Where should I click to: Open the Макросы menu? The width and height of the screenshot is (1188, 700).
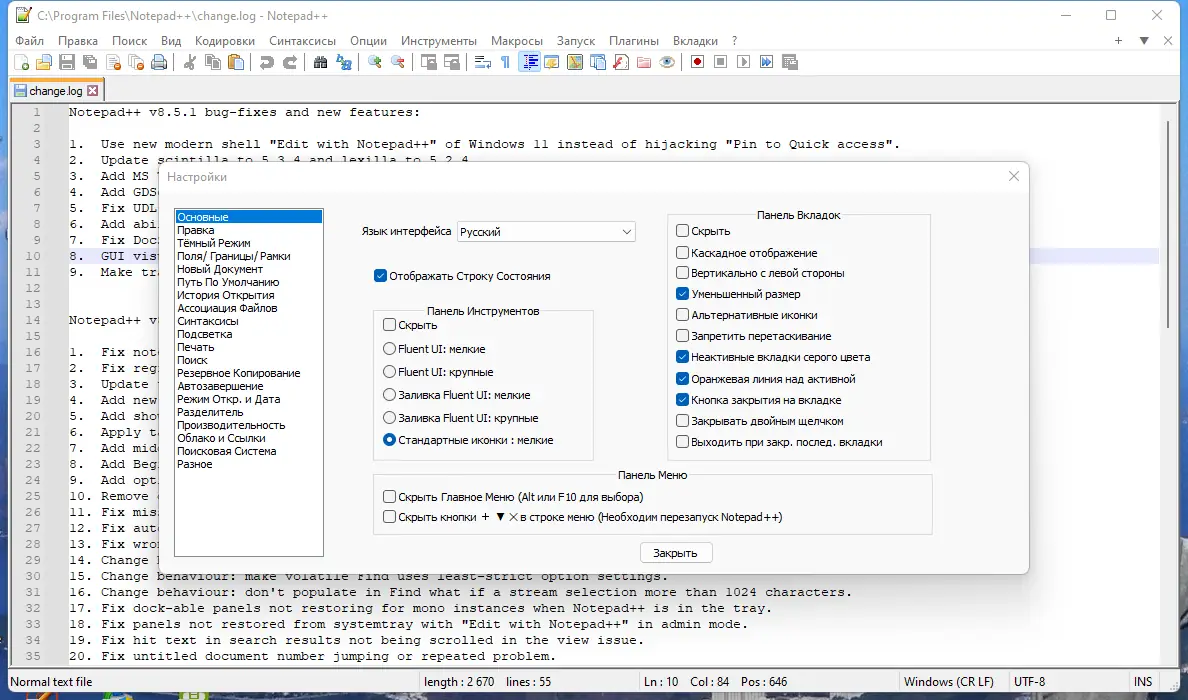coord(517,41)
